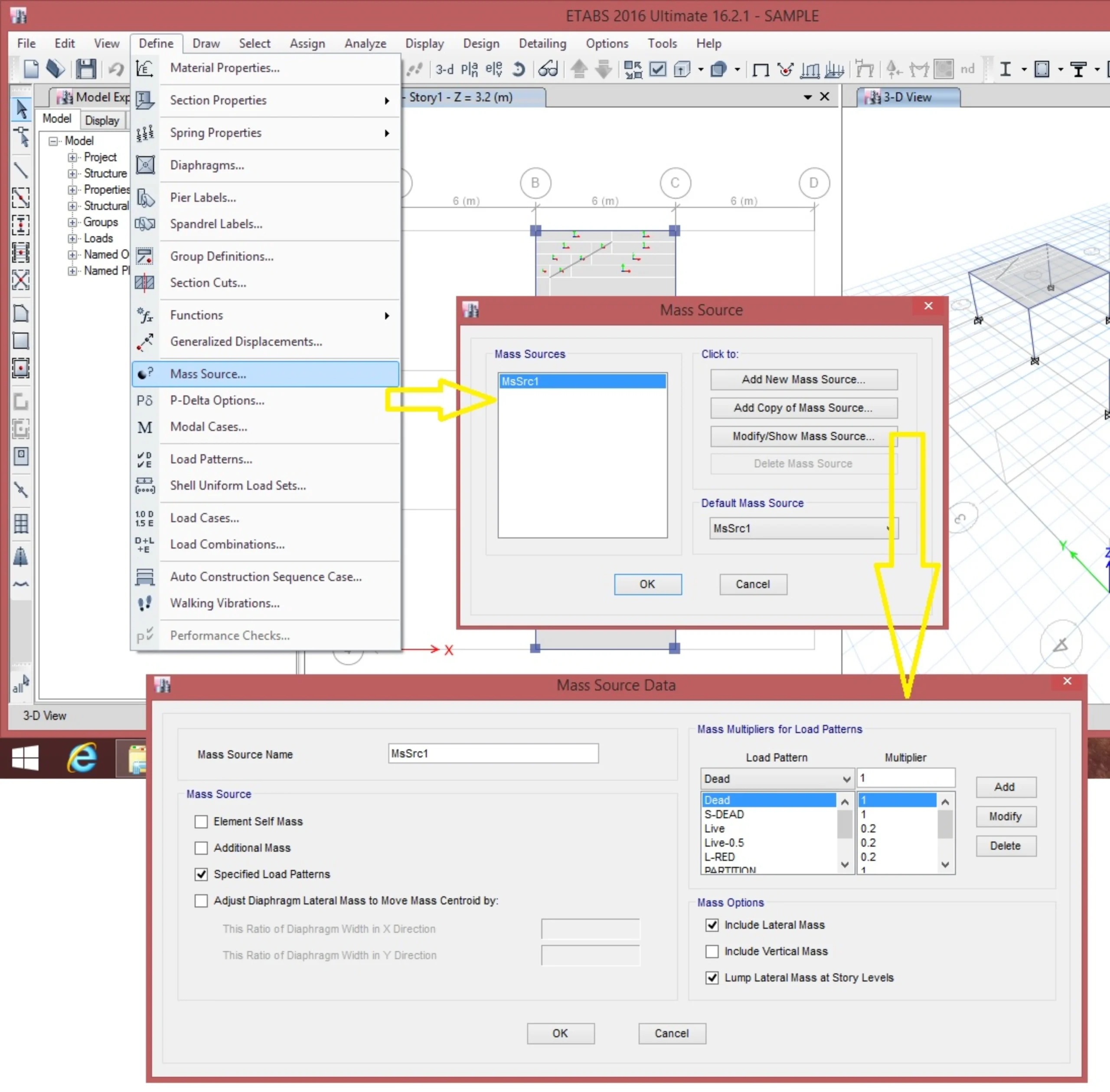
Task: Expand the Loads tree node
Action: coord(72,238)
